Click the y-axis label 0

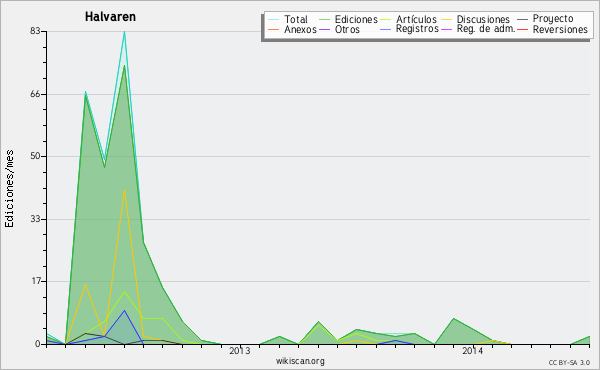[x=38, y=344]
